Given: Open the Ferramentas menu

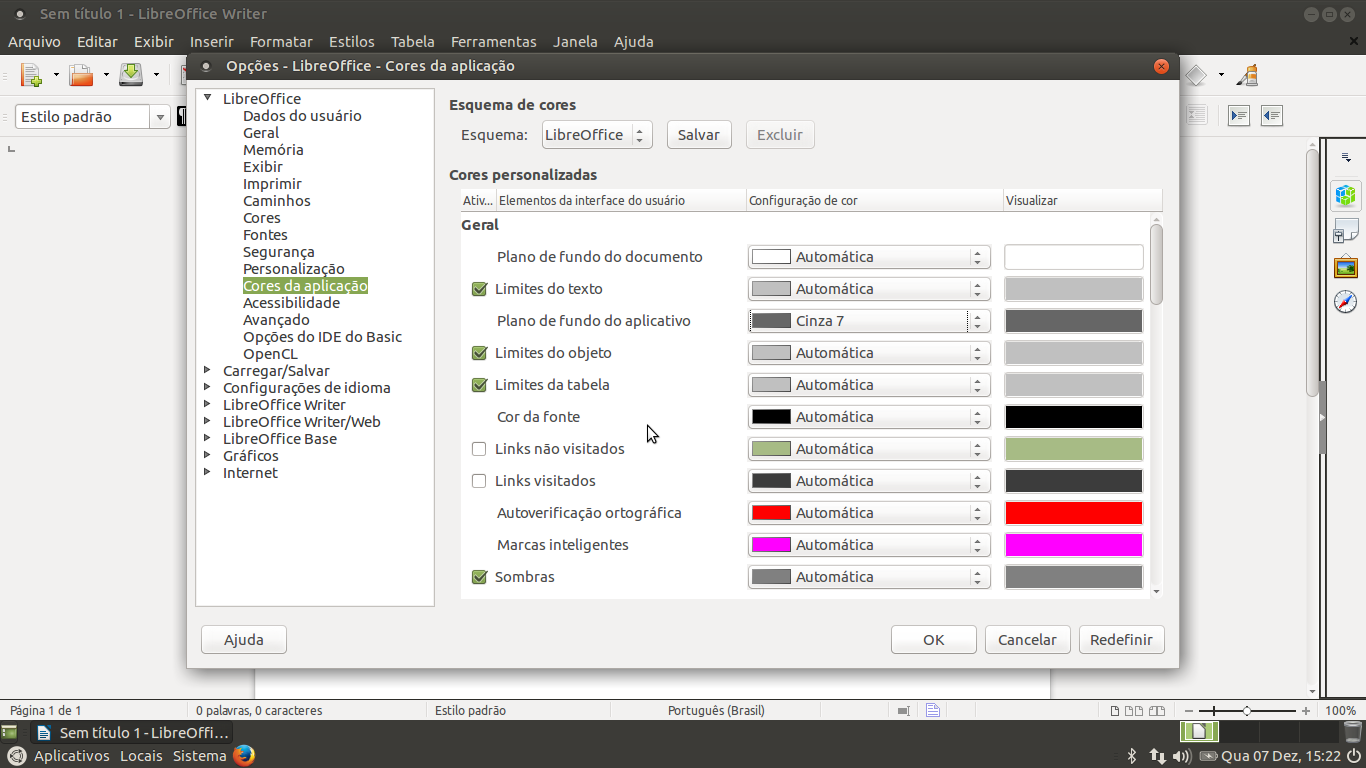Looking at the screenshot, I should [x=494, y=42].
